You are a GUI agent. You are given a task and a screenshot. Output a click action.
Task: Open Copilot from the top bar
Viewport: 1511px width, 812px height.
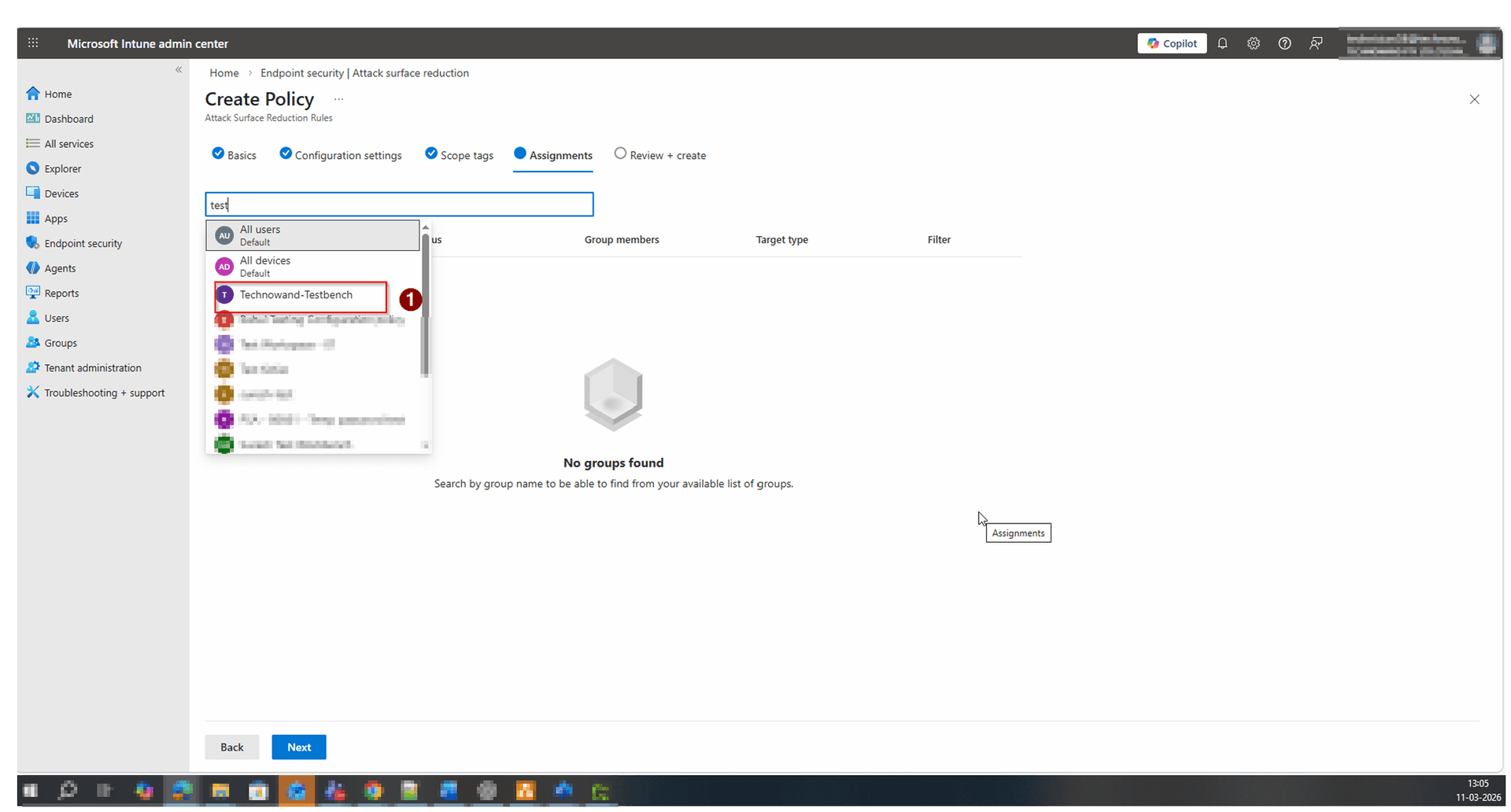pos(1172,43)
